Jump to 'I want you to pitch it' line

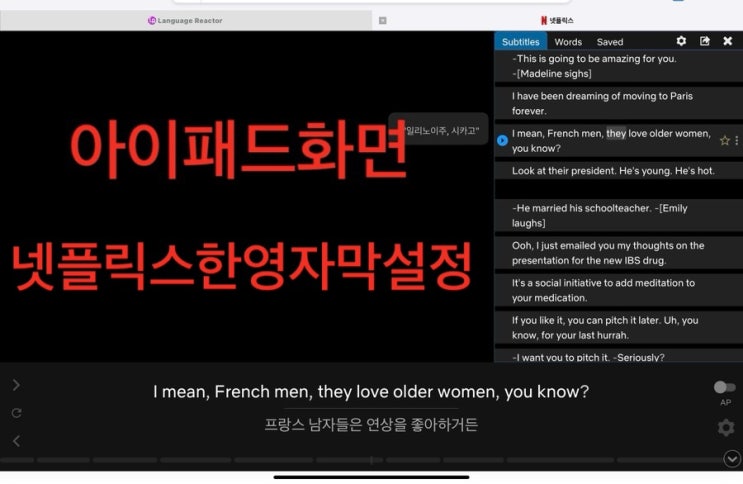(x=618, y=356)
